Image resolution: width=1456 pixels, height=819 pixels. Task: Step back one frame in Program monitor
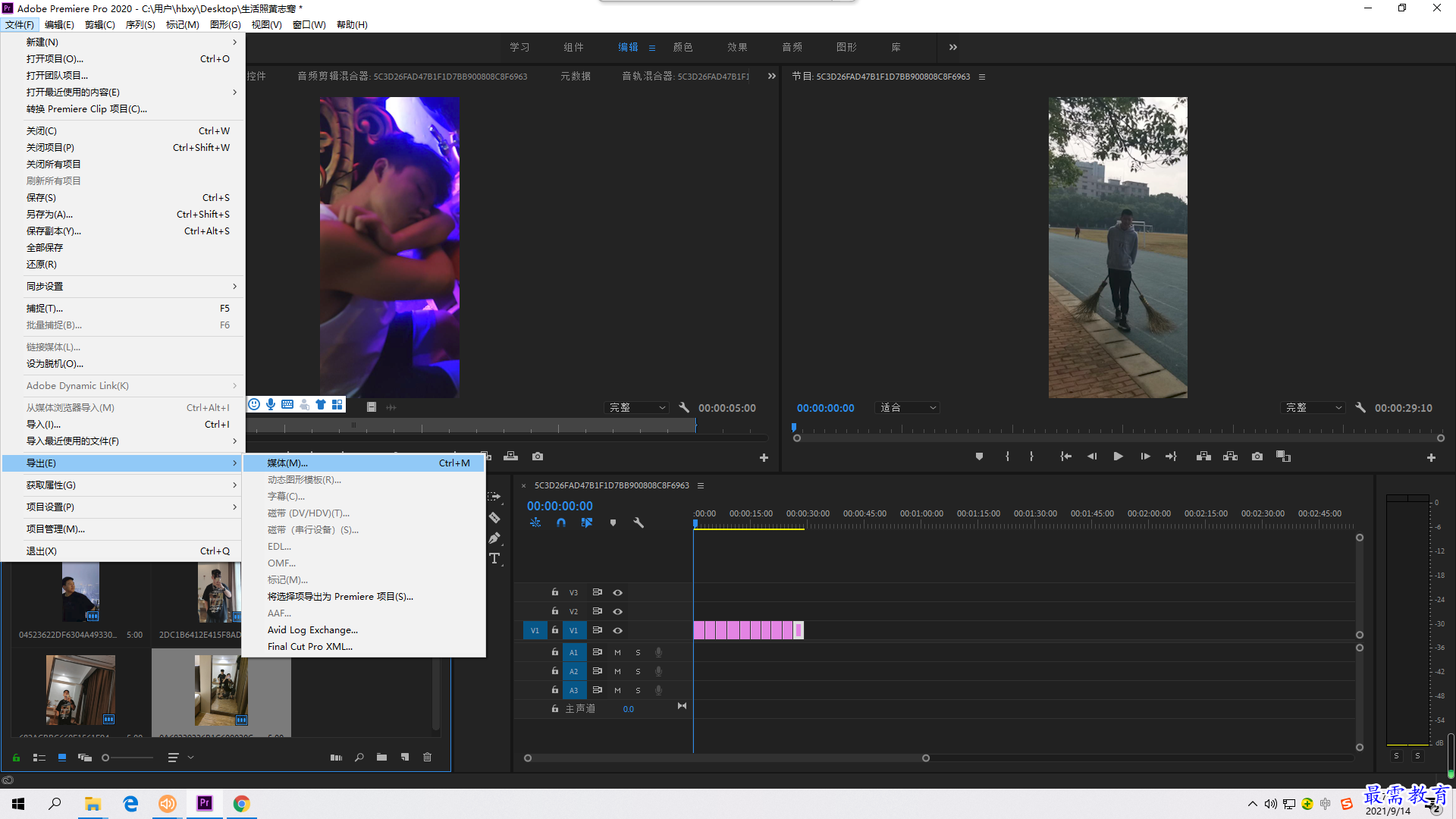(x=1092, y=457)
